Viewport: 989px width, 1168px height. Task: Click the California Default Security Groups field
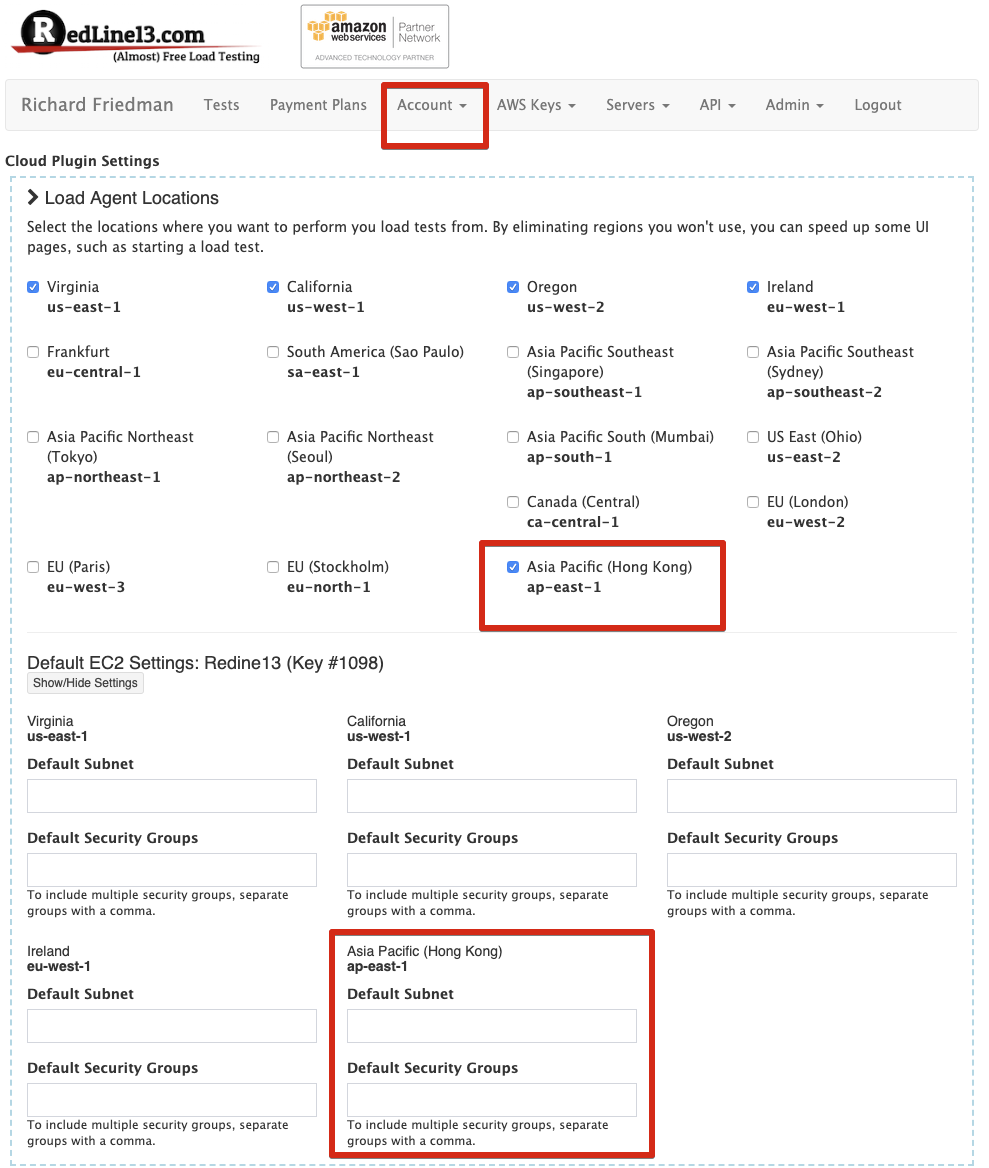pos(492,870)
